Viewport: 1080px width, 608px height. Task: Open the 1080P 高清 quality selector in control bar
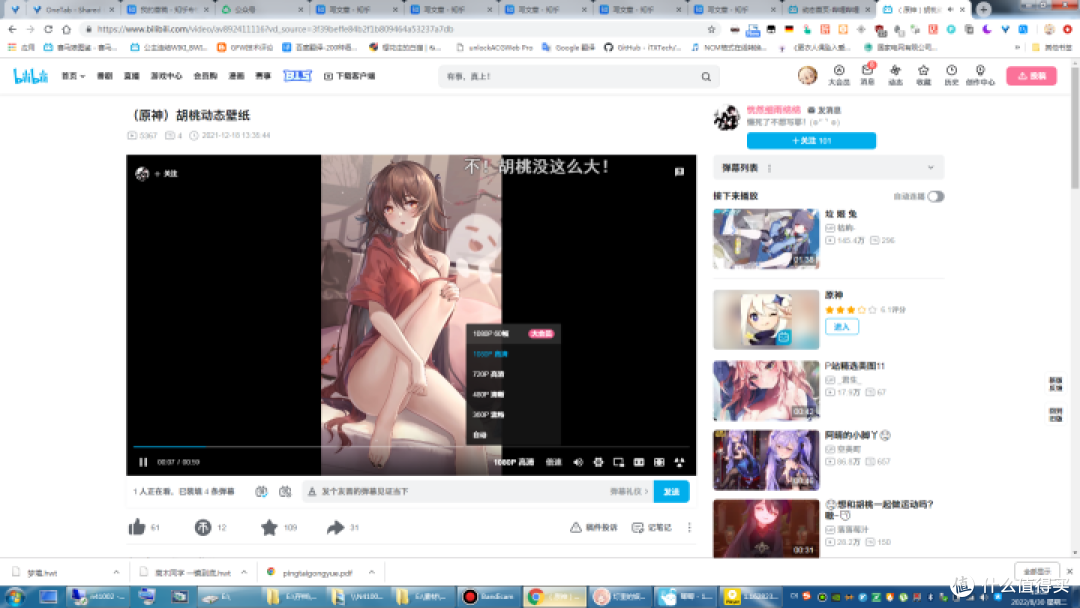pos(514,462)
